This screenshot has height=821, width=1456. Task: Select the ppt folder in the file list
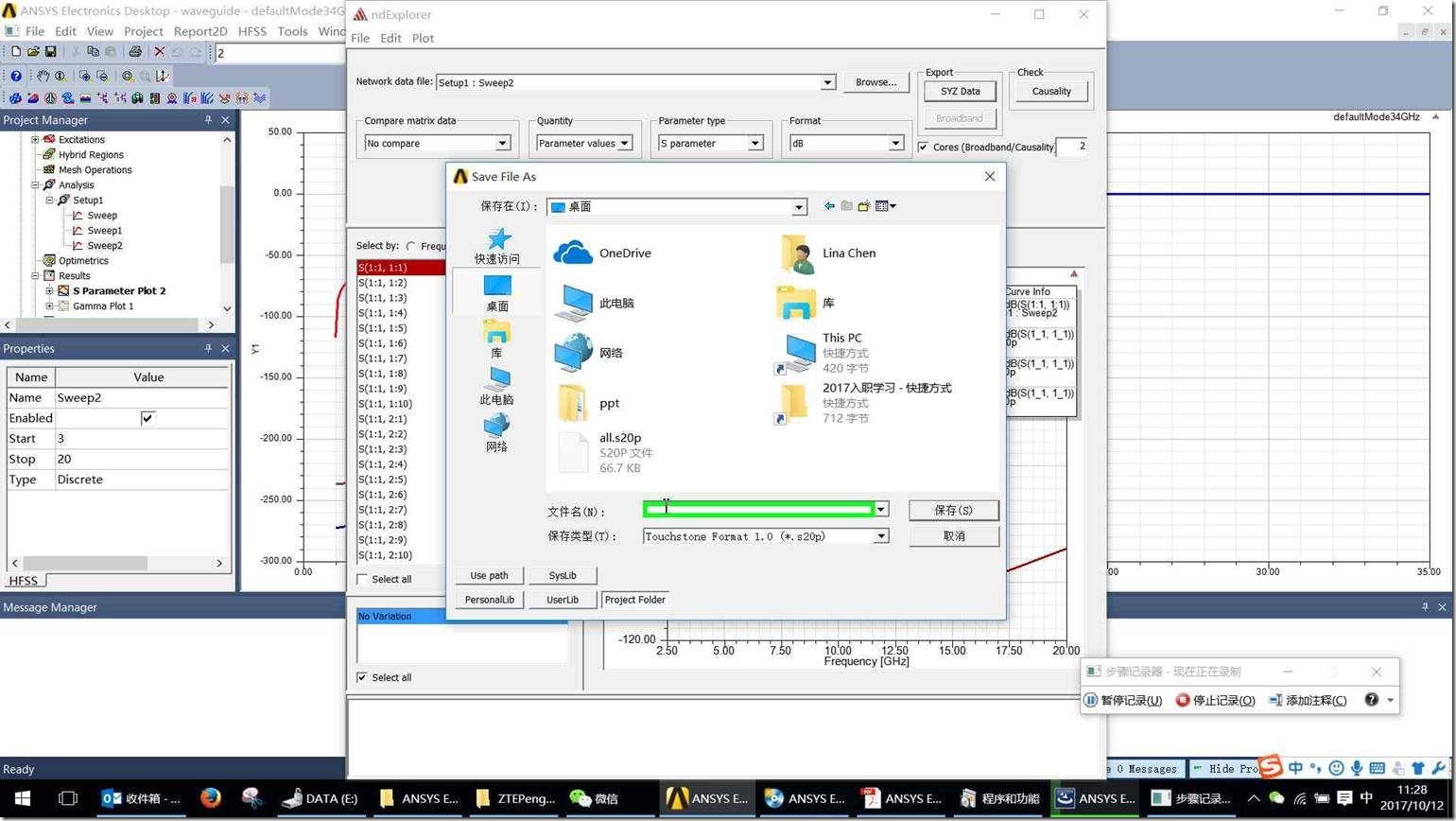point(588,403)
